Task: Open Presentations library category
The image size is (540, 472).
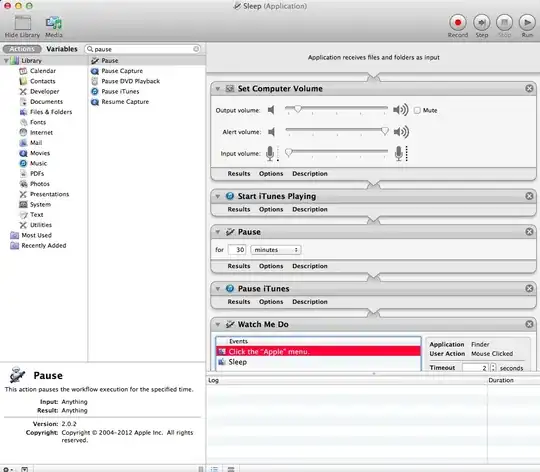Action: (x=49, y=194)
